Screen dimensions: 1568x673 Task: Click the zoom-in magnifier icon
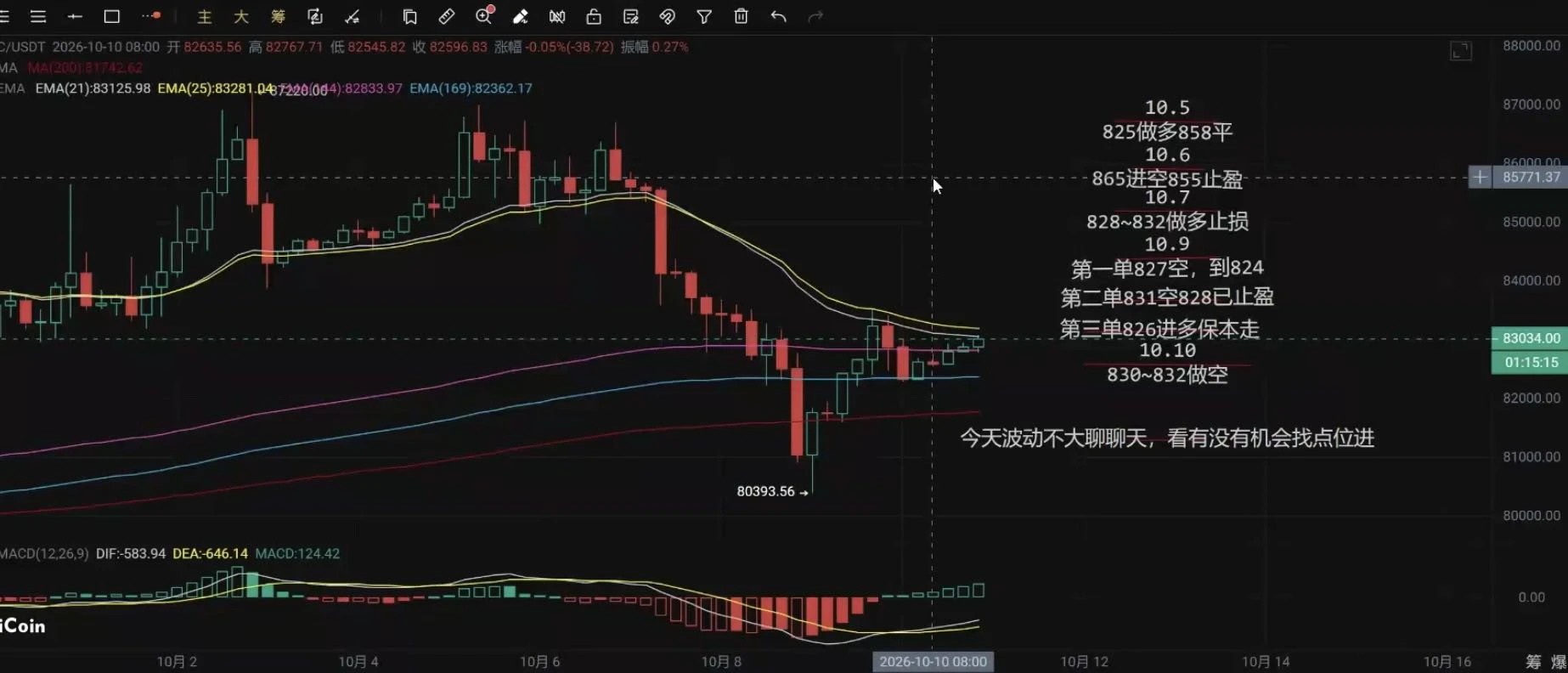click(x=484, y=15)
